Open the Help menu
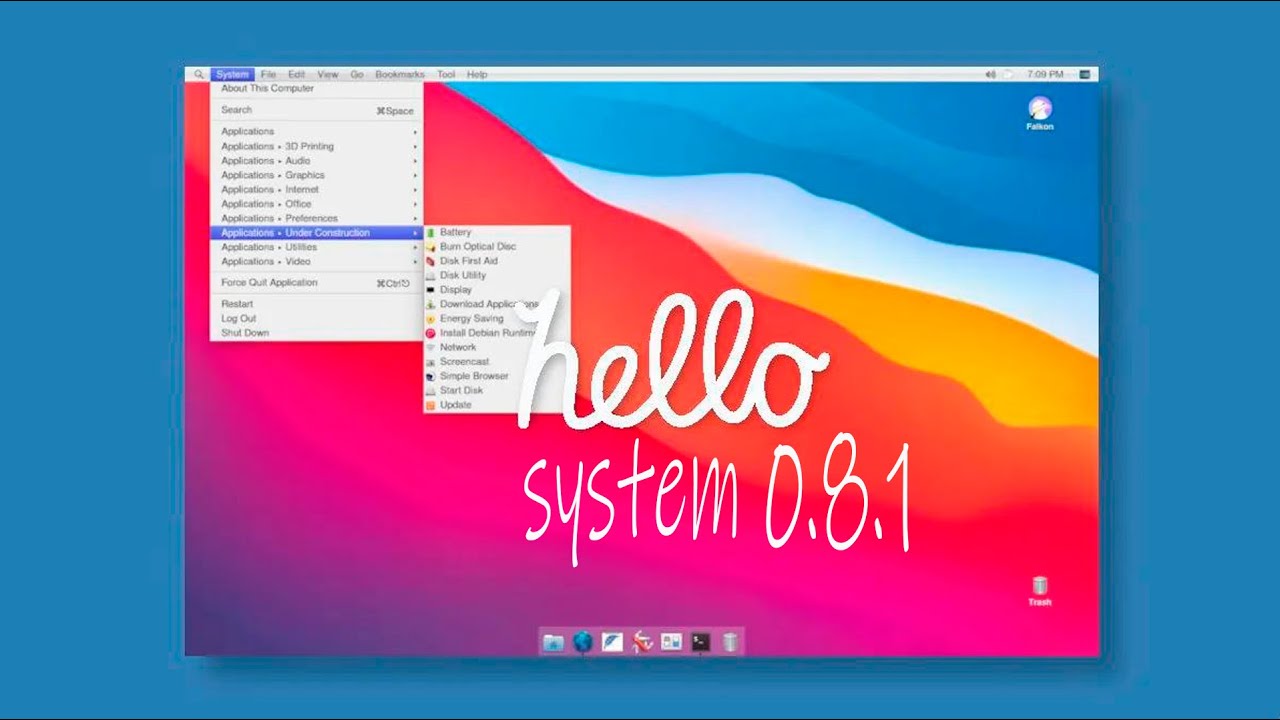 477,75
